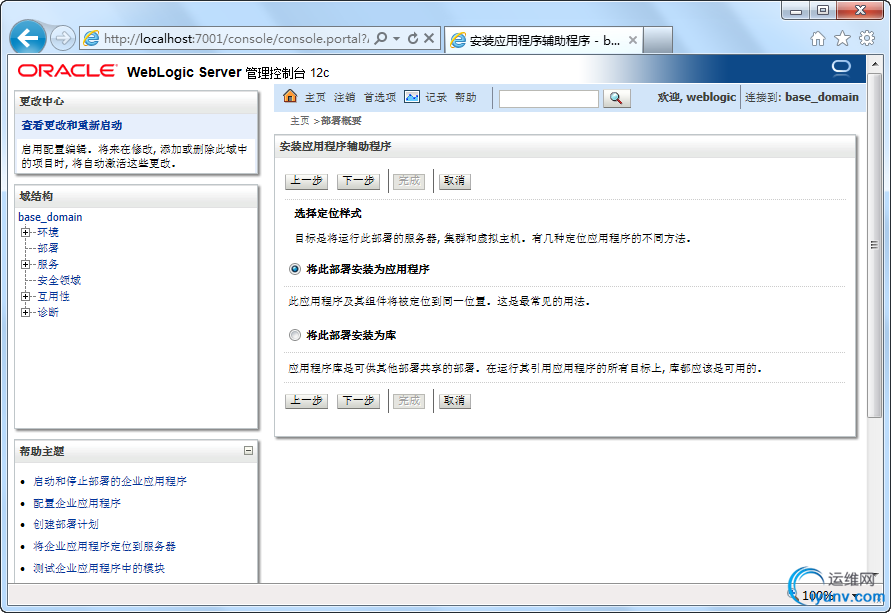
Task: Expand the 服务 tree node
Action: [25, 264]
